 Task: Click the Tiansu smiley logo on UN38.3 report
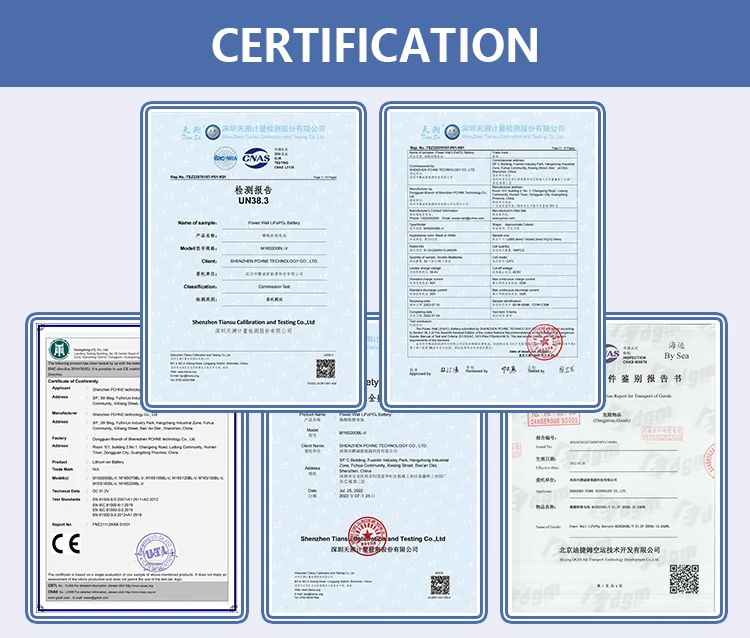[212, 132]
